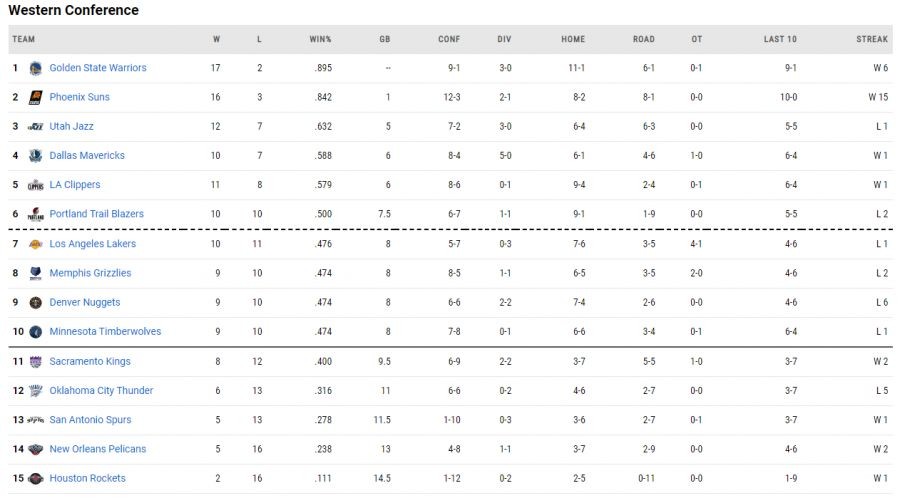Screen dimensions: 900x503
Task: Sort table by LAST 10 column
Action: pos(780,40)
